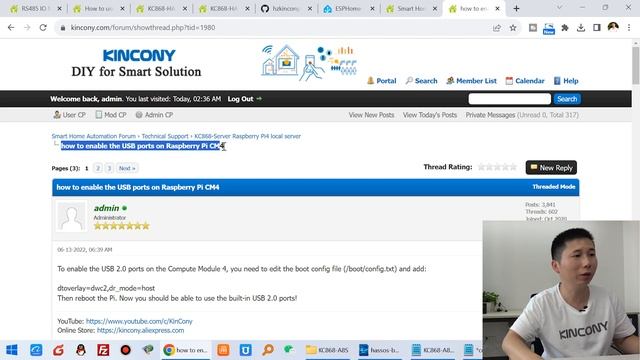Click the share page icon in address bar
This screenshot has height=360, width=640.
click(497, 27)
